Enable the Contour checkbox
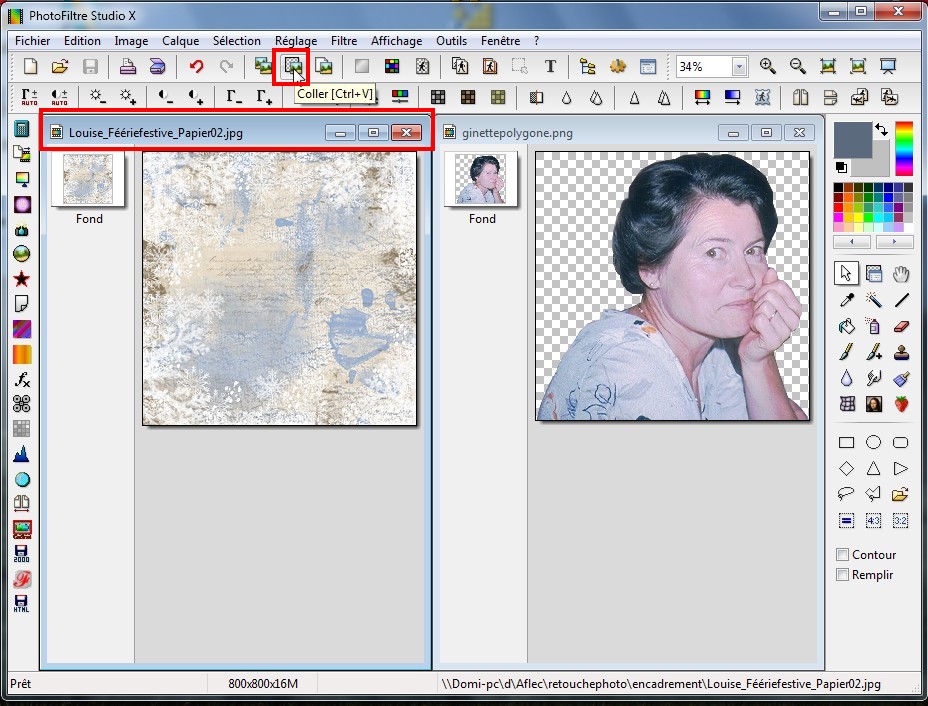Image resolution: width=928 pixels, height=706 pixels. (x=842, y=555)
